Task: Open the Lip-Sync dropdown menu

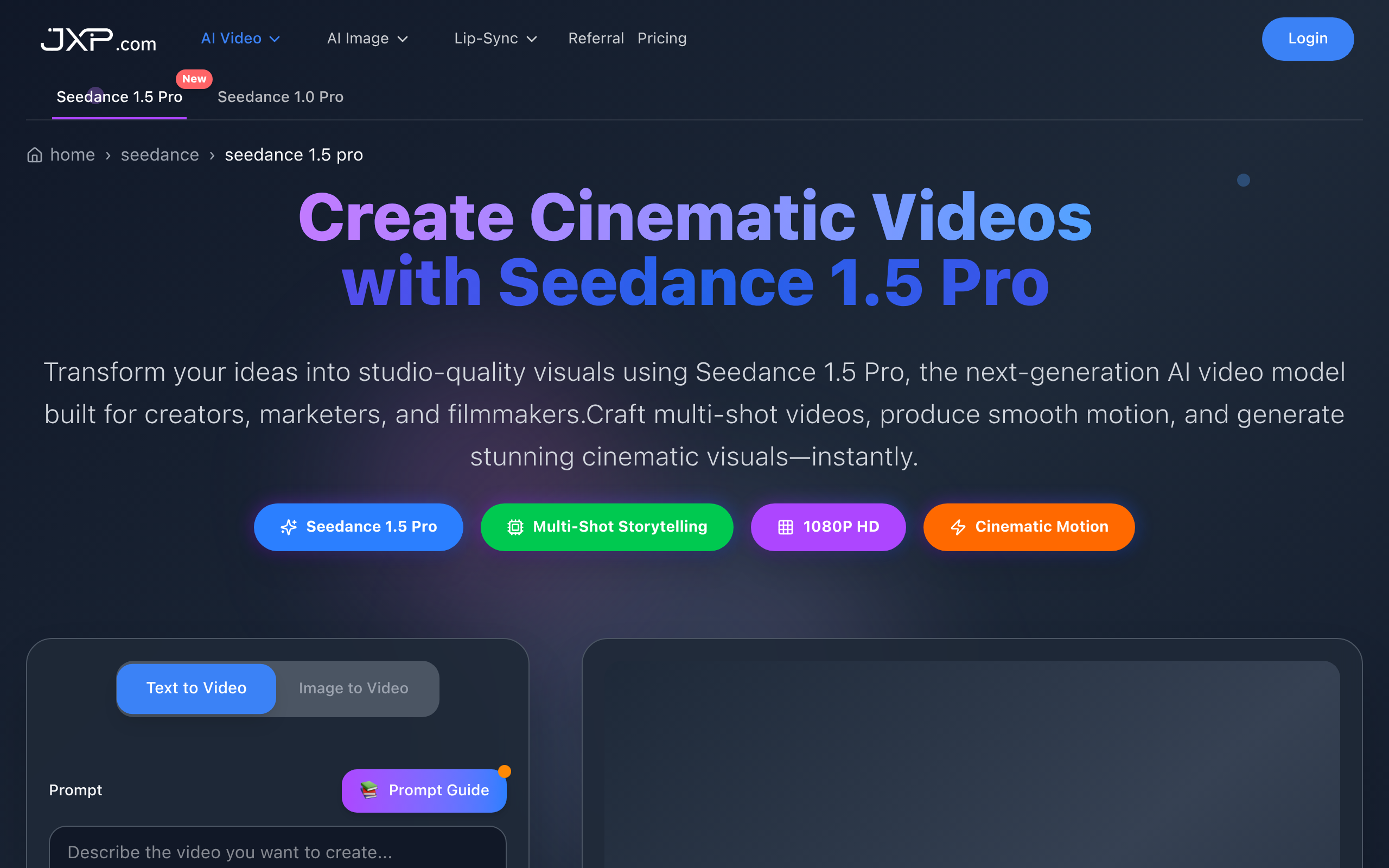Action: [495, 39]
